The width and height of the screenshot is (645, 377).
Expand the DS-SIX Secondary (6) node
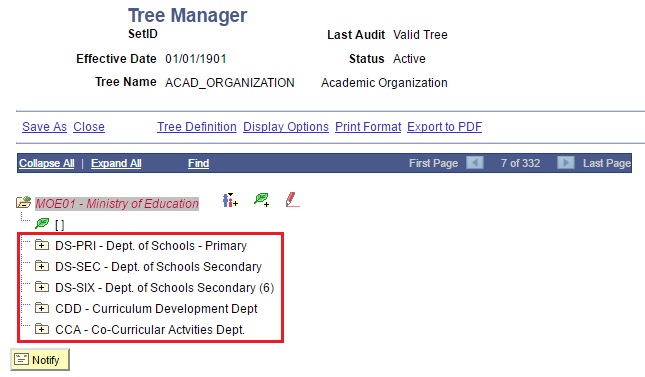(x=42, y=287)
